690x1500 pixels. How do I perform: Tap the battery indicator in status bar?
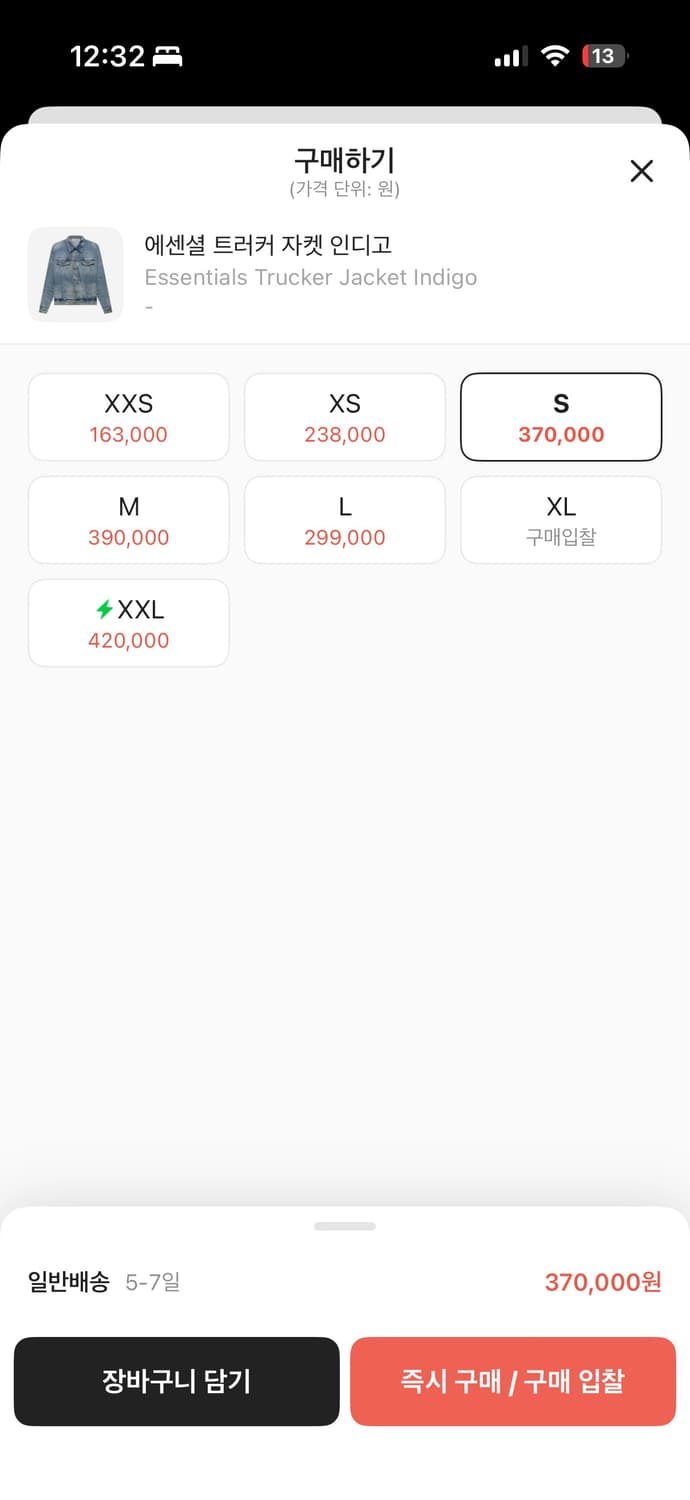pyautogui.click(x=604, y=56)
